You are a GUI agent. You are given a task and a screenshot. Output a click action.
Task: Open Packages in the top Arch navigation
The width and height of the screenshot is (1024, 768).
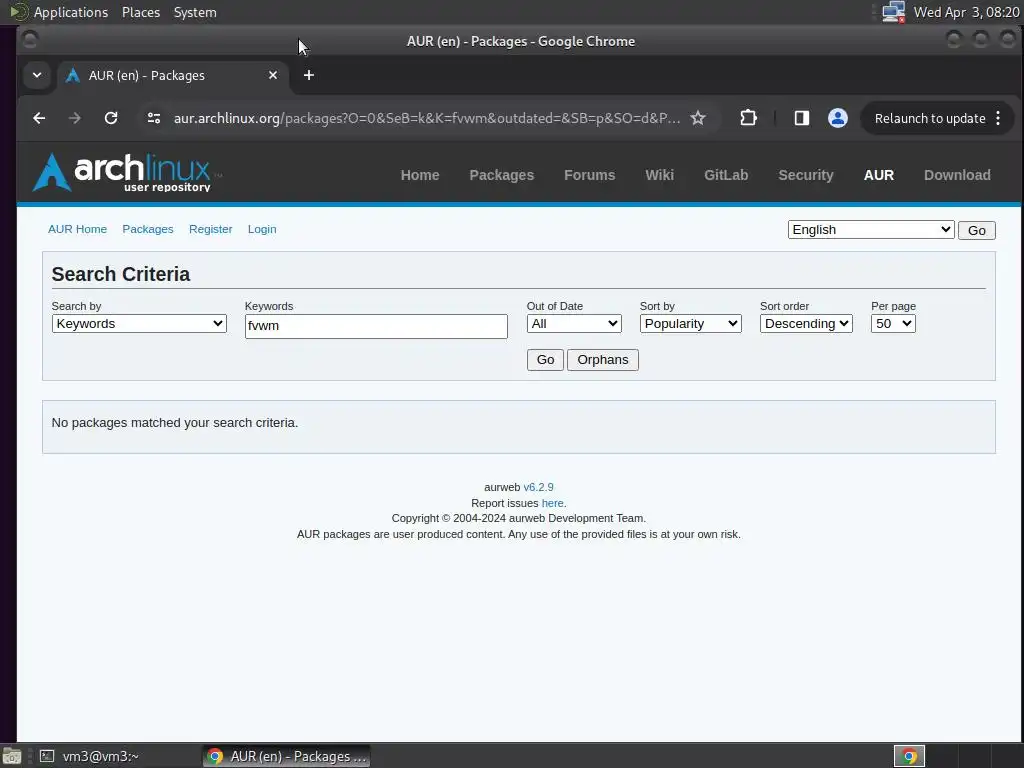[502, 175]
